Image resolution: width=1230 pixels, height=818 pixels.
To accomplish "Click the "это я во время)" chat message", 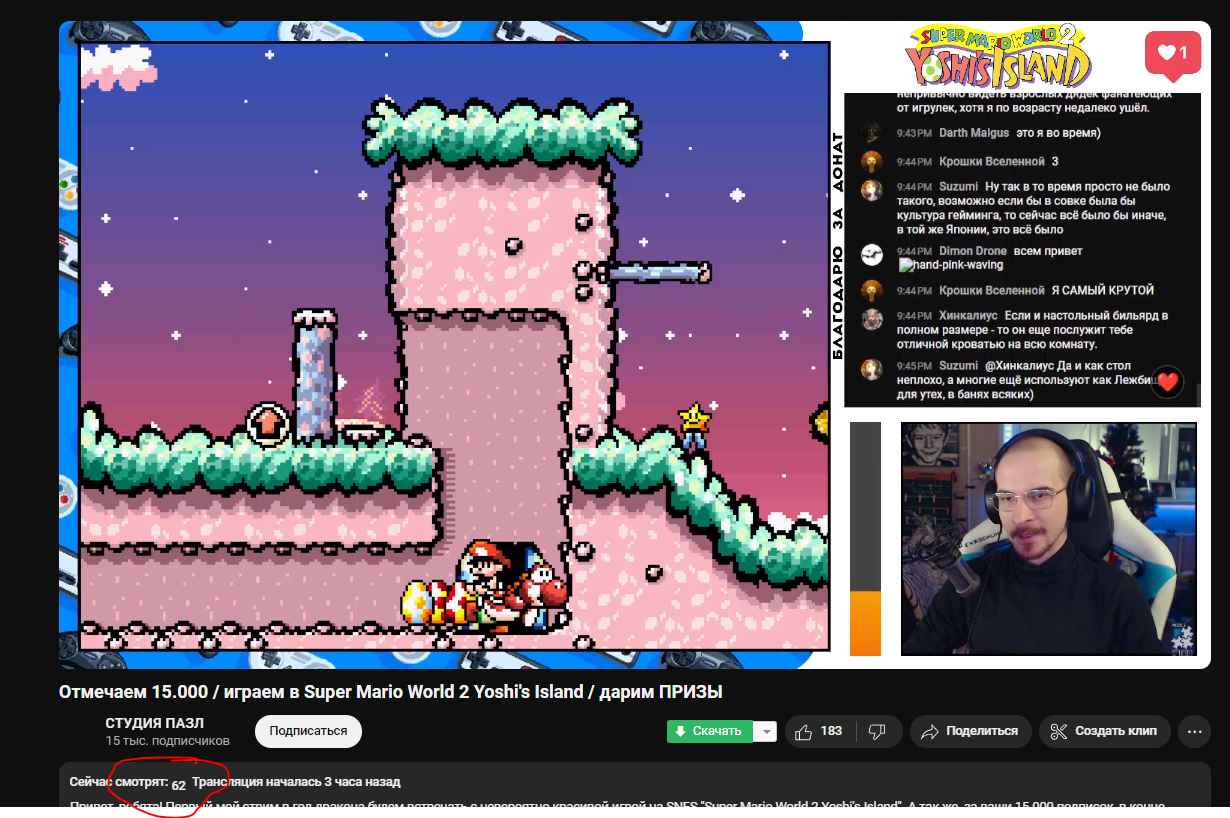I will click(1058, 133).
